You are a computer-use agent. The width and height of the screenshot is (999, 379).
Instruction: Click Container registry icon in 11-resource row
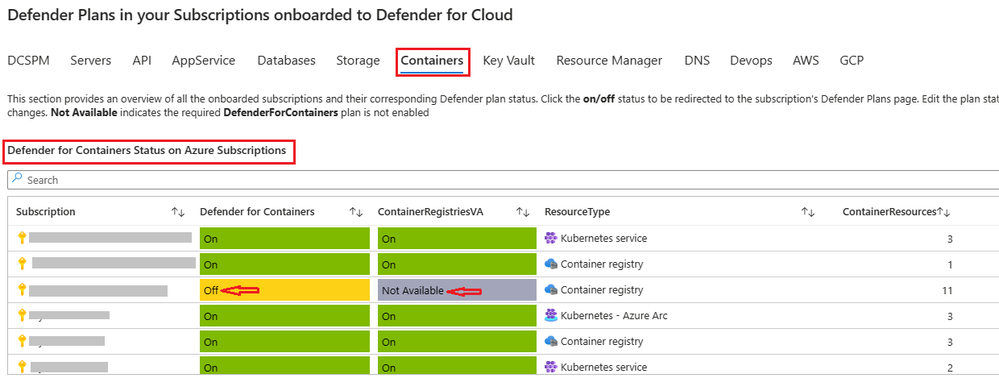pos(551,289)
